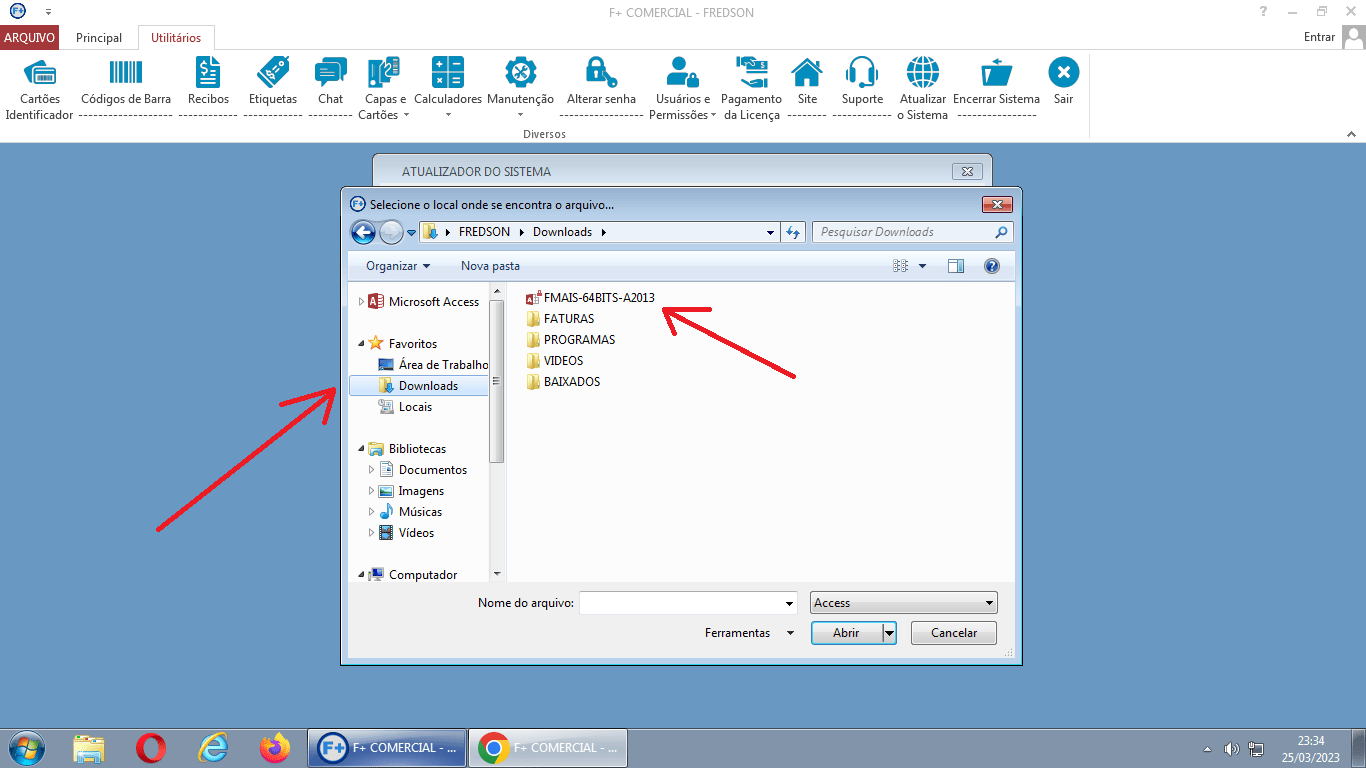Screen dimensions: 1366x768
Task: Open the Ferramentas menu
Action: tap(749, 633)
